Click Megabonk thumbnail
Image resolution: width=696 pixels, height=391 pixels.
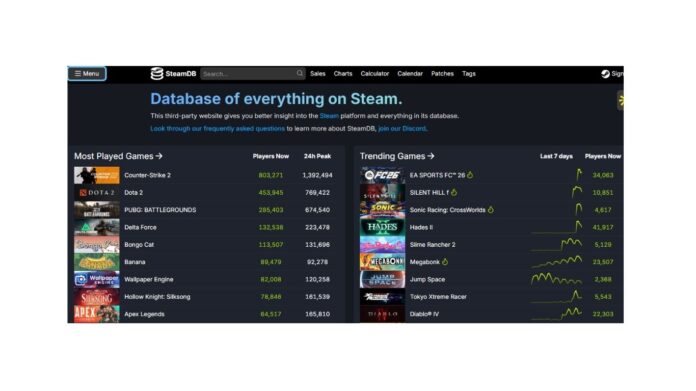(x=382, y=262)
